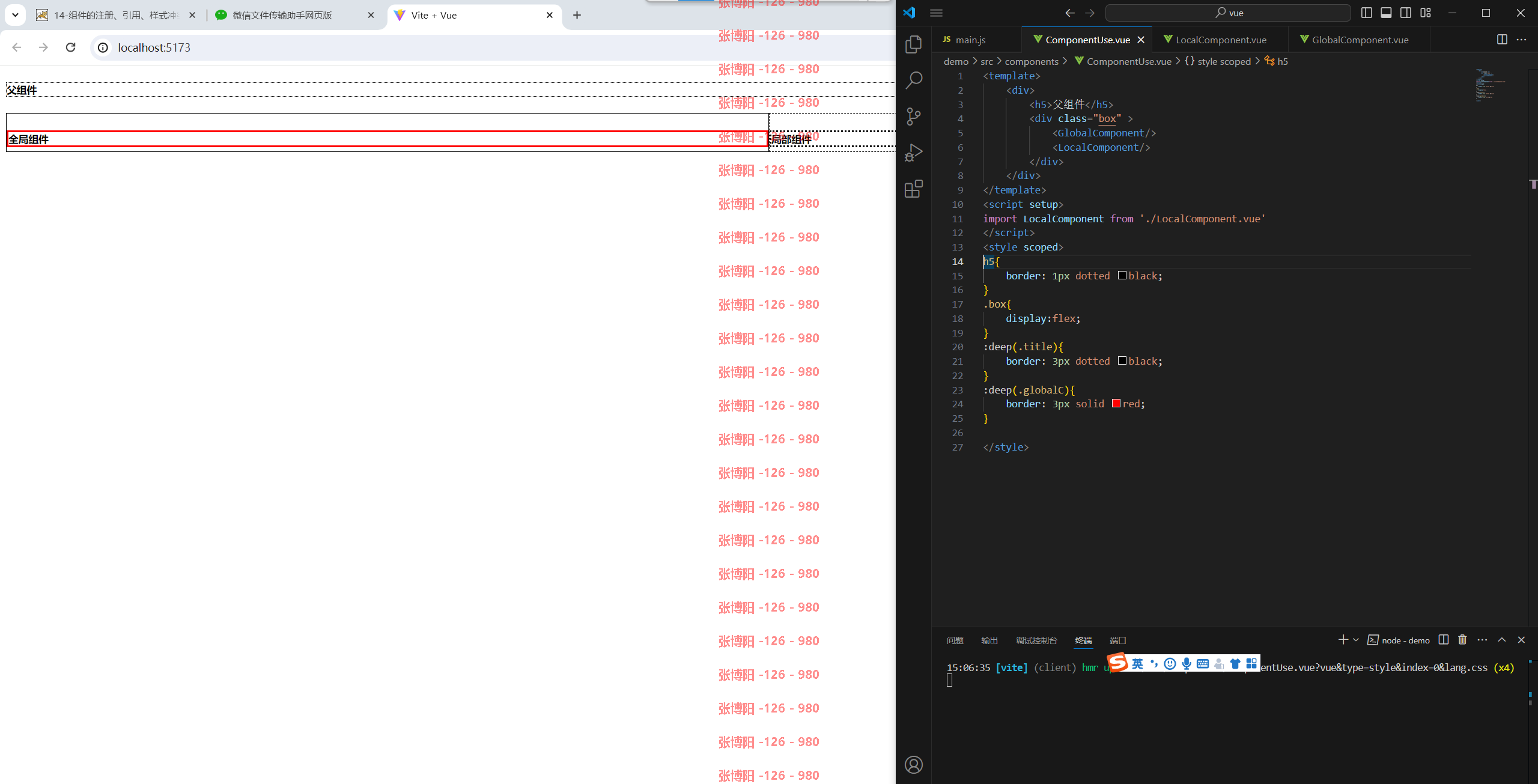Image resolution: width=1538 pixels, height=784 pixels.
Task: Open the new terminal launch profile dropdown
Action: (x=1356, y=640)
